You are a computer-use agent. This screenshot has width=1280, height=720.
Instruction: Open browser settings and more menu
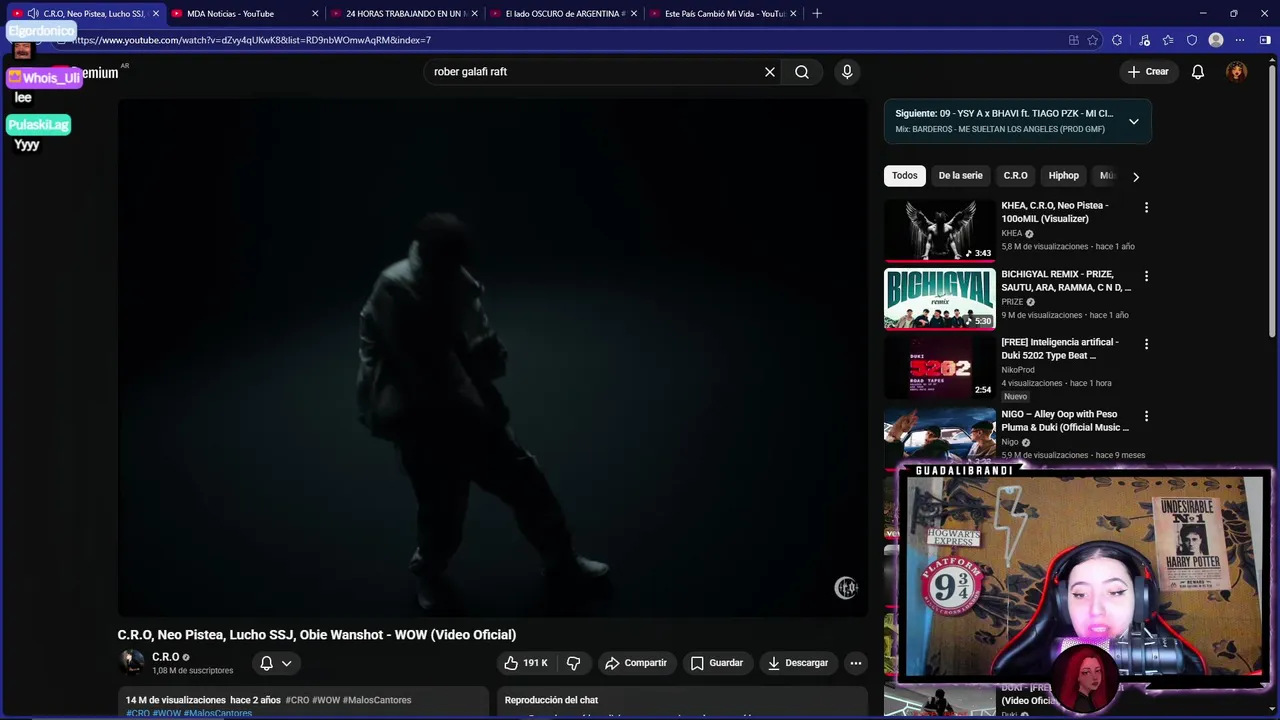point(1240,40)
